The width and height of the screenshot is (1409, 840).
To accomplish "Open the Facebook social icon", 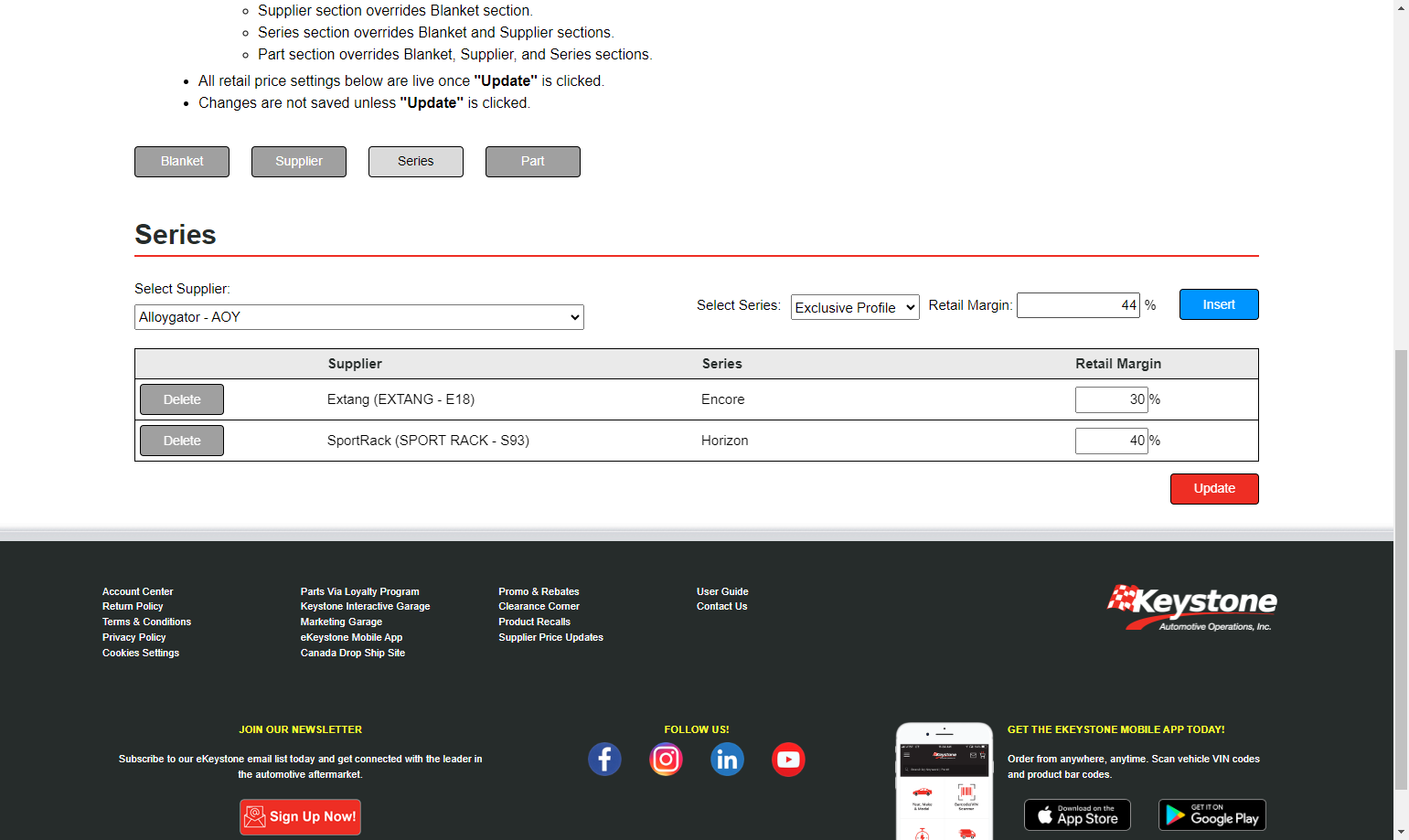I will coord(604,760).
